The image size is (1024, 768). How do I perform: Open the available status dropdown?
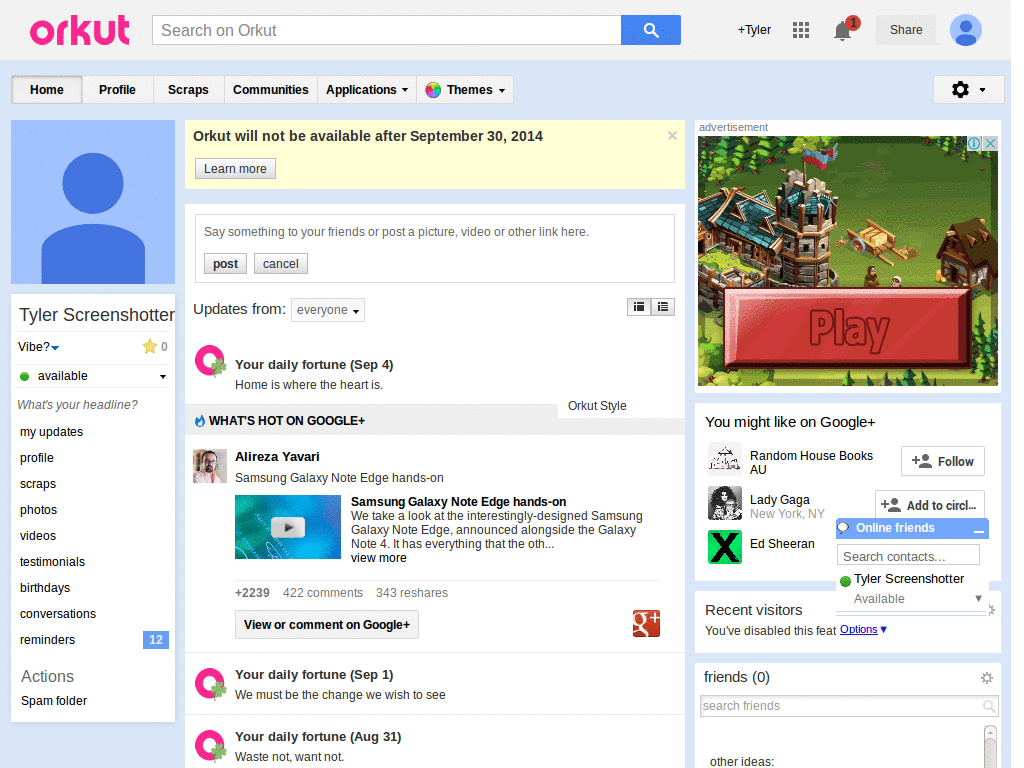tap(163, 377)
